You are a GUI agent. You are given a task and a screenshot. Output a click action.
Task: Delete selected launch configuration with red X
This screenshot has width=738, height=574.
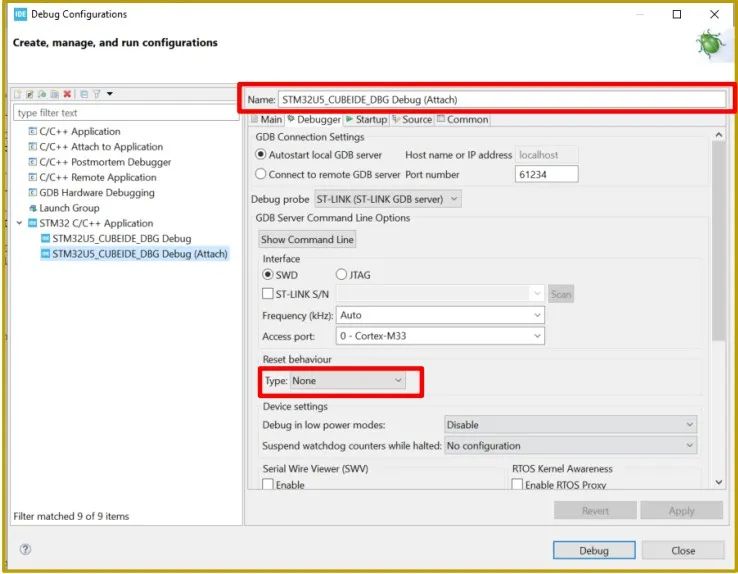[x=67, y=94]
